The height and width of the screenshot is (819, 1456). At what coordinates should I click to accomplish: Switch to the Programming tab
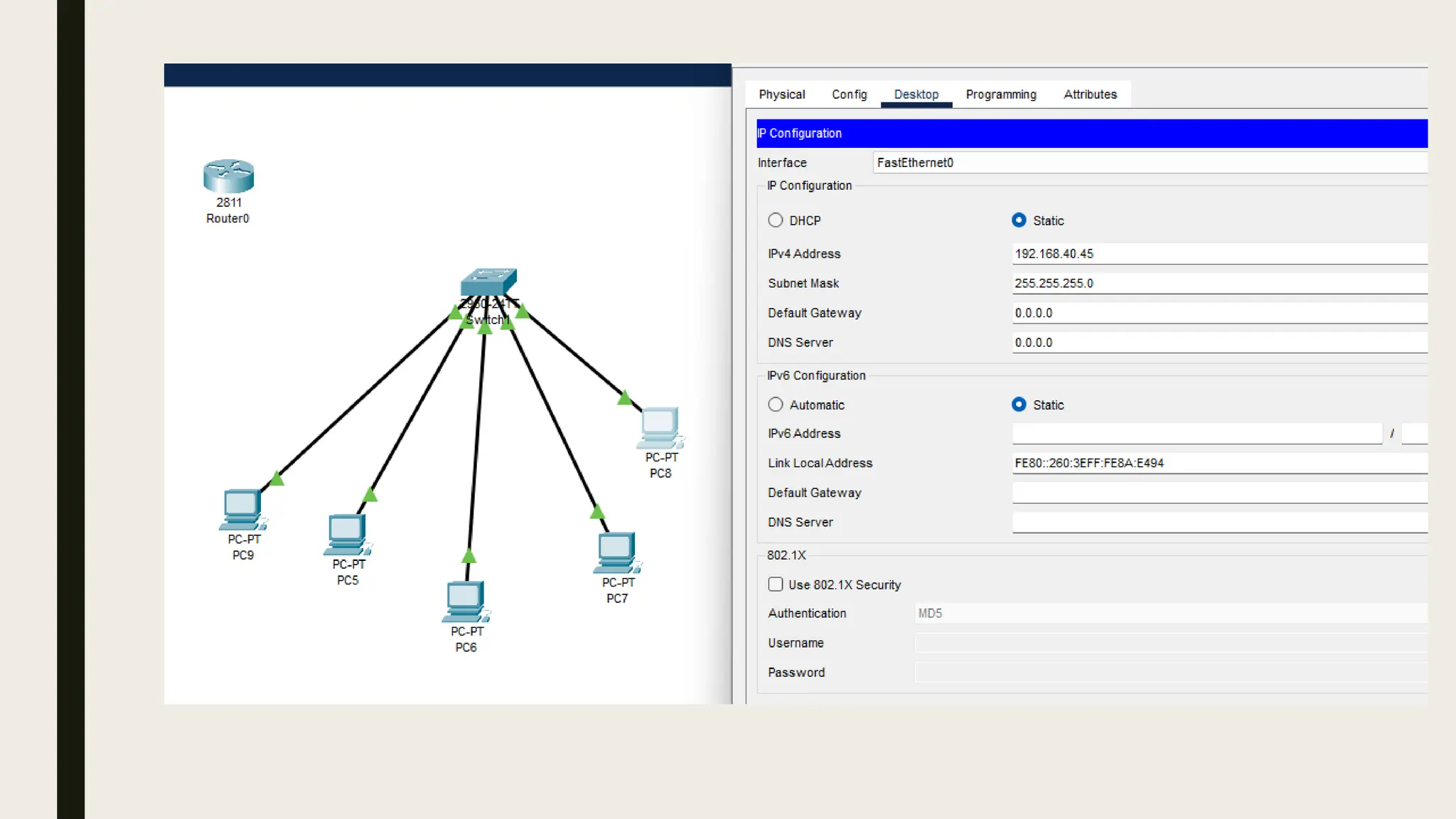tap(1000, 95)
